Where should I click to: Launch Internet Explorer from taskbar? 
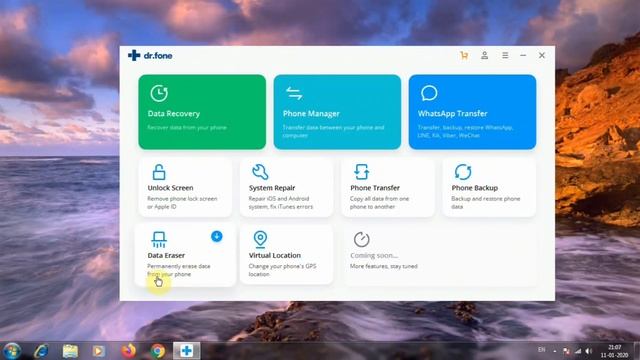point(41,351)
